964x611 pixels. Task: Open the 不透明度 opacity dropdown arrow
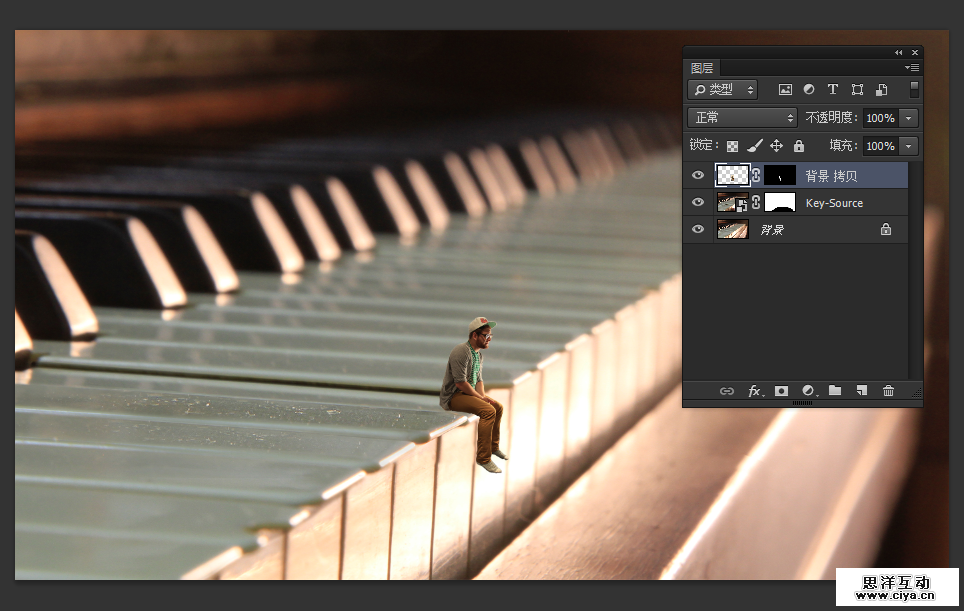[908, 118]
